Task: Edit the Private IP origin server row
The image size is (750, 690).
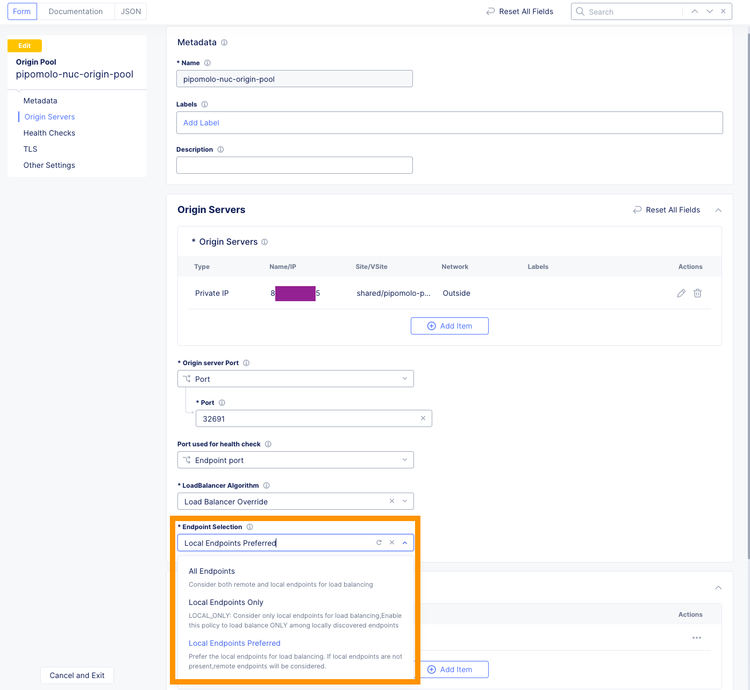Action: pos(681,293)
